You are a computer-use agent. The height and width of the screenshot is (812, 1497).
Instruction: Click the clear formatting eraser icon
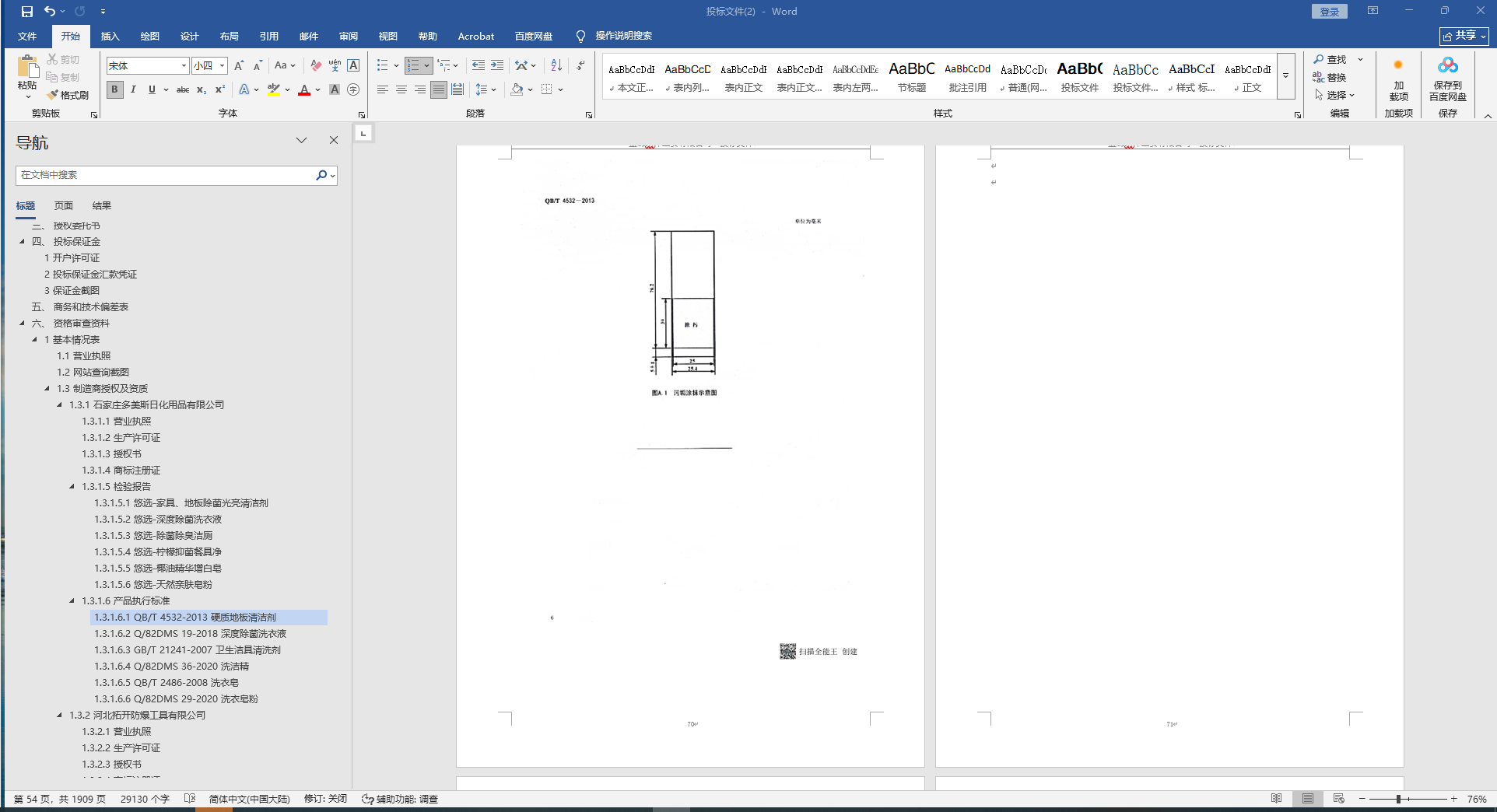click(x=315, y=65)
